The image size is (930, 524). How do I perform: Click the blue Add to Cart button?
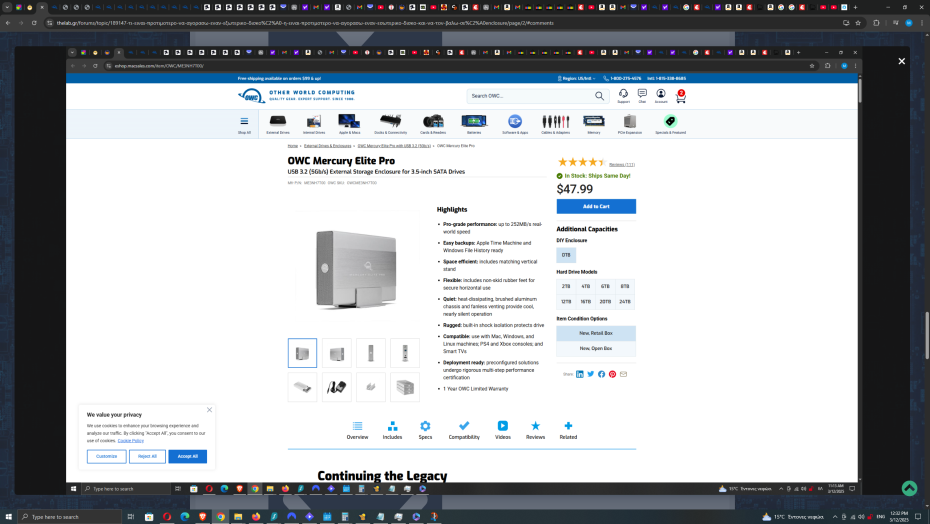pyautogui.click(x=596, y=207)
